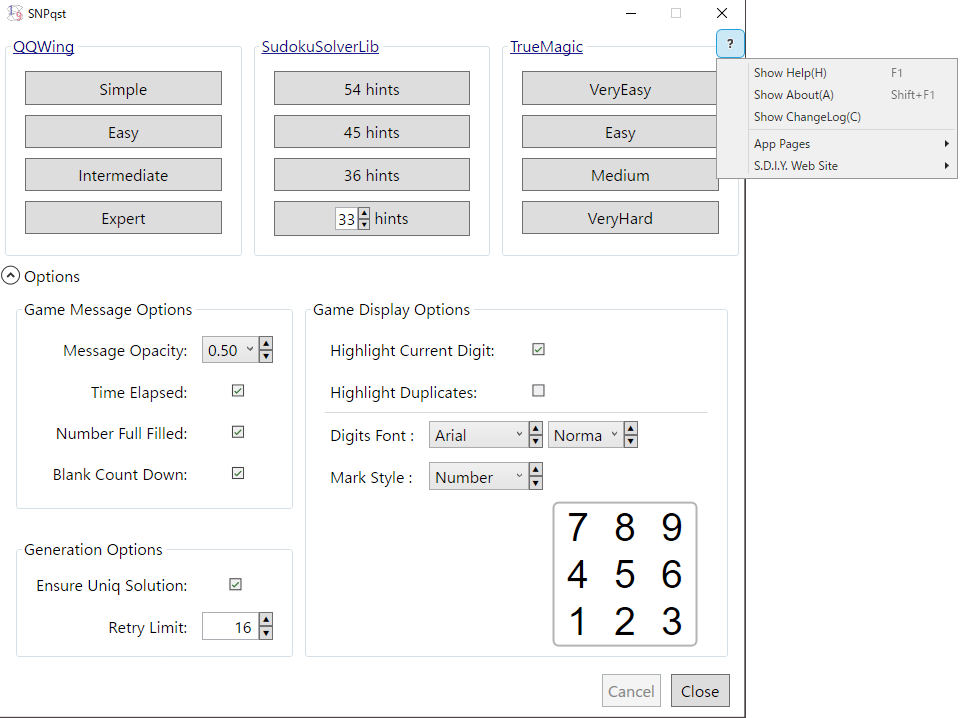This screenshot has height=718, width=960.
Task: Select Show Help(H) menu entry
Action: [x=852, y=73]
